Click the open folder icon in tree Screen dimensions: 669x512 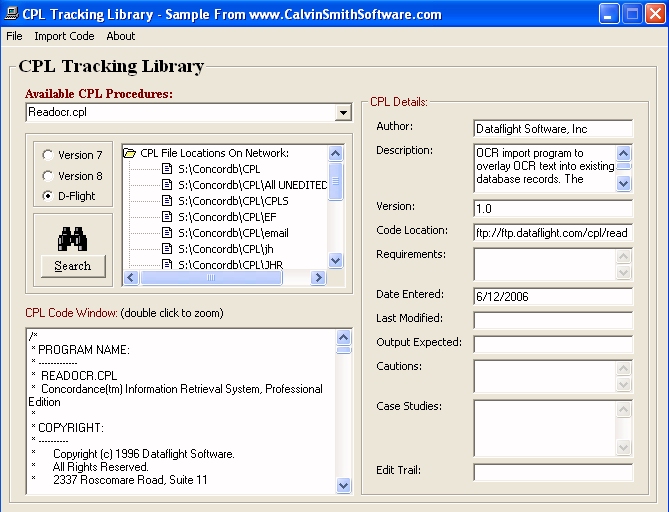coord(130,153)
